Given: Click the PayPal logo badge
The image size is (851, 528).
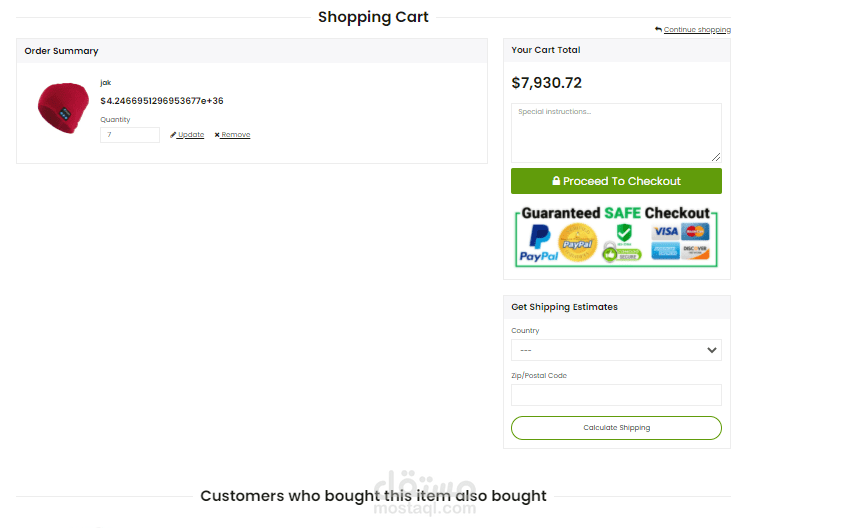Looking at the screenshot, I should [540, 243].
